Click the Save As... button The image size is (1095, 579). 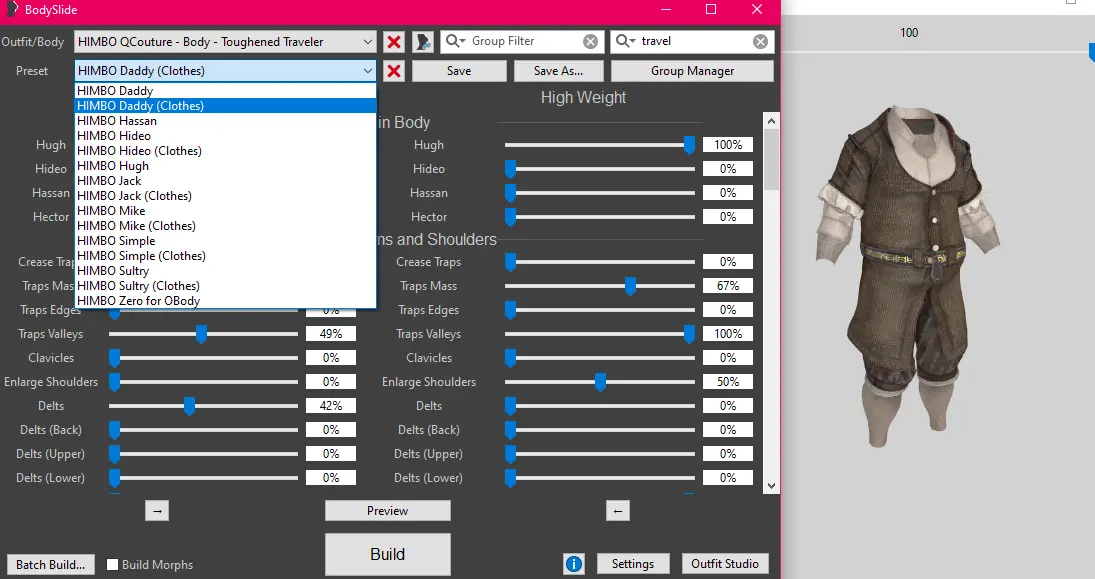558,71
